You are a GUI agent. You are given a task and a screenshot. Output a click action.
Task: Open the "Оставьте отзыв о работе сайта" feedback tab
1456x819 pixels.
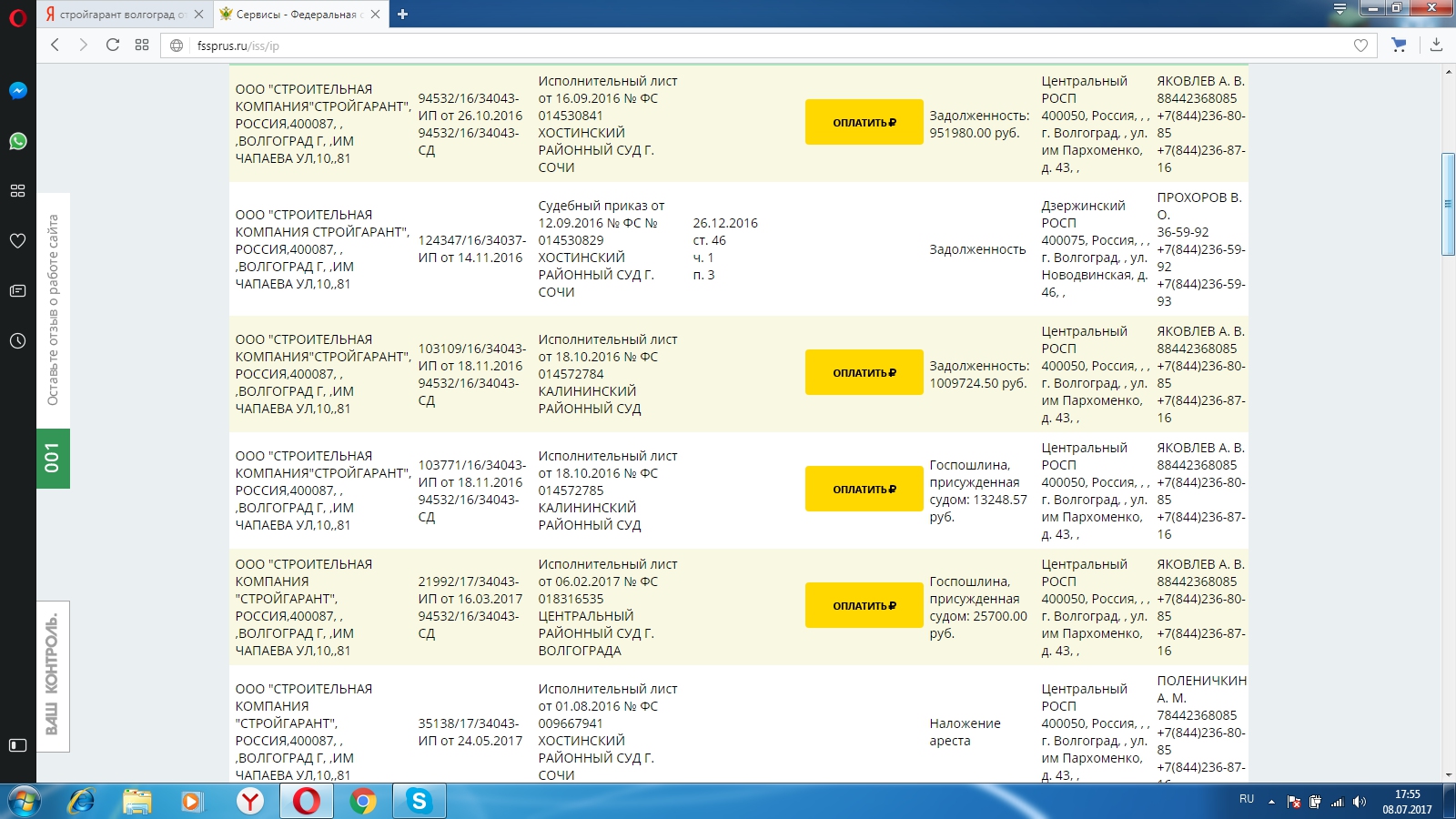click(53, 310)
